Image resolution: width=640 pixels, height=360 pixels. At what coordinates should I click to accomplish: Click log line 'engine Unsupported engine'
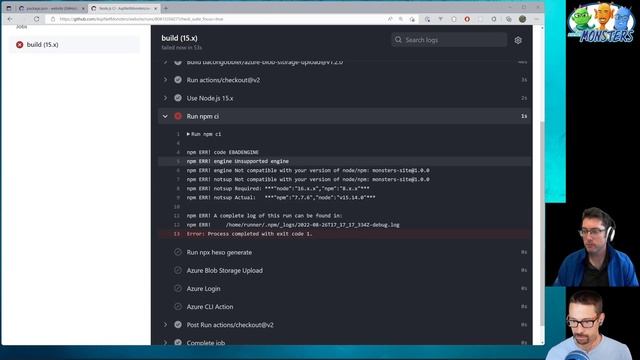click(x=238, y=161)
